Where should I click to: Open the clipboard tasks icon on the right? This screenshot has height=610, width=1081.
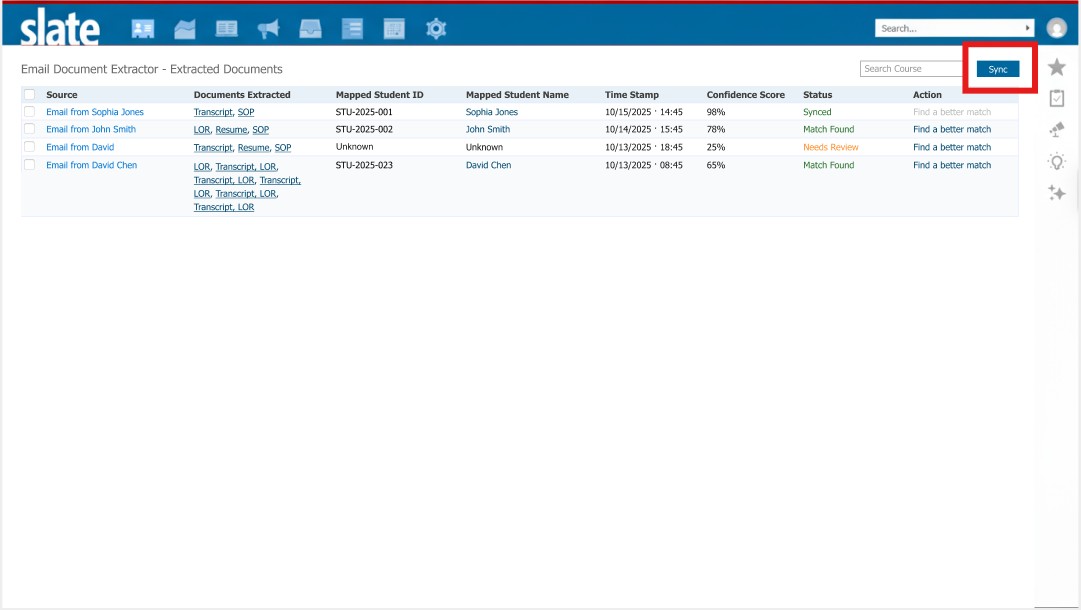coord(1056,97)
